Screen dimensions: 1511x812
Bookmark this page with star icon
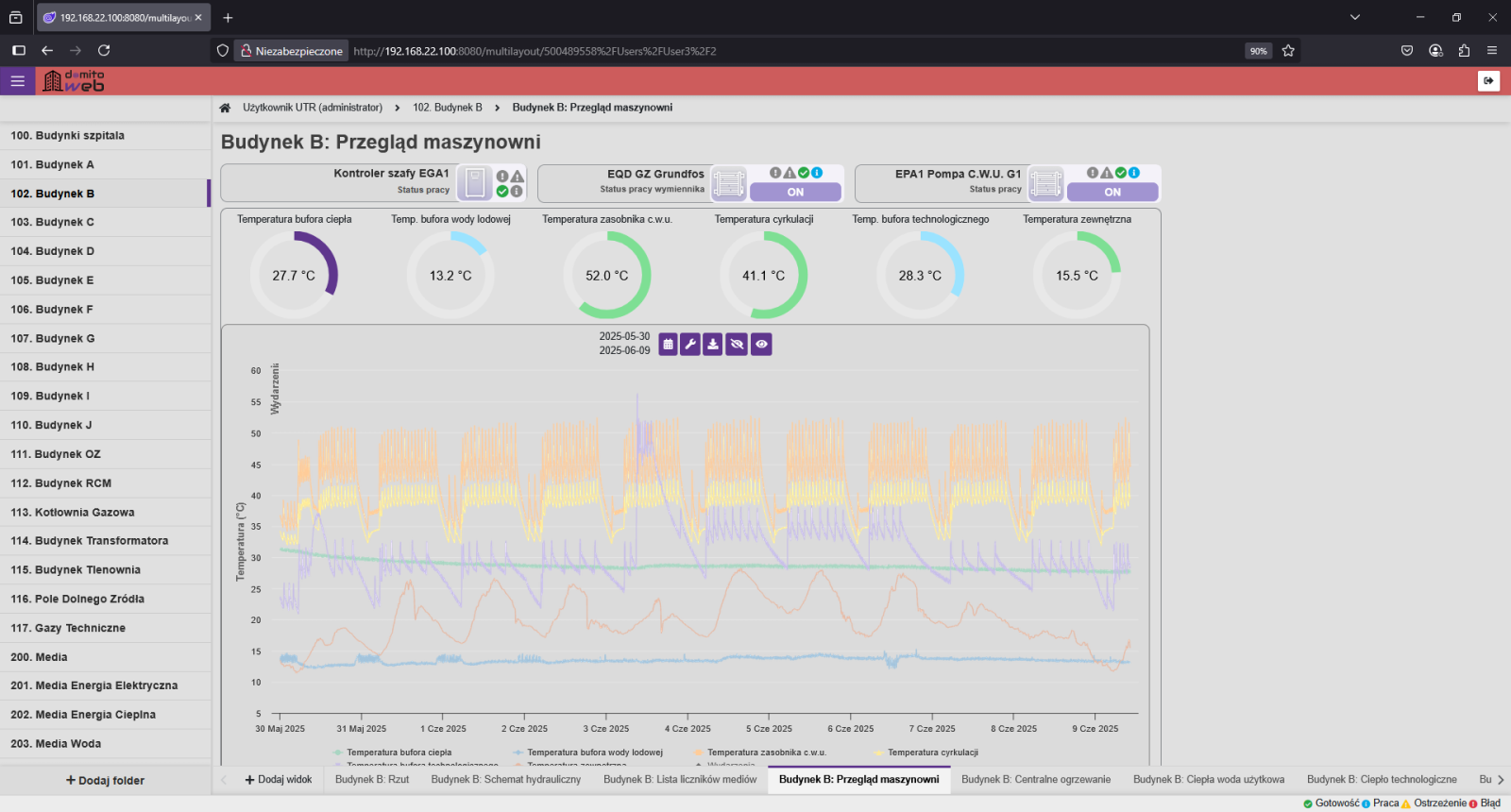click(1288, 51)
